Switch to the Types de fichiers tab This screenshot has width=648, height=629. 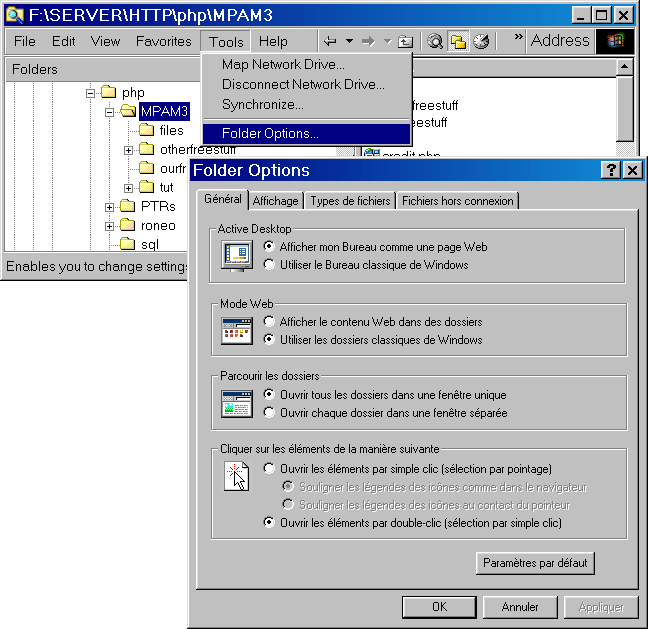[350, 201]
